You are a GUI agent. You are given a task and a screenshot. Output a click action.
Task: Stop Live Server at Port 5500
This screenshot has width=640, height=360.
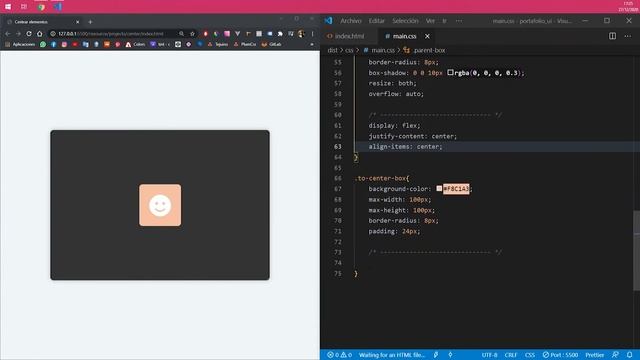[560, 355]
